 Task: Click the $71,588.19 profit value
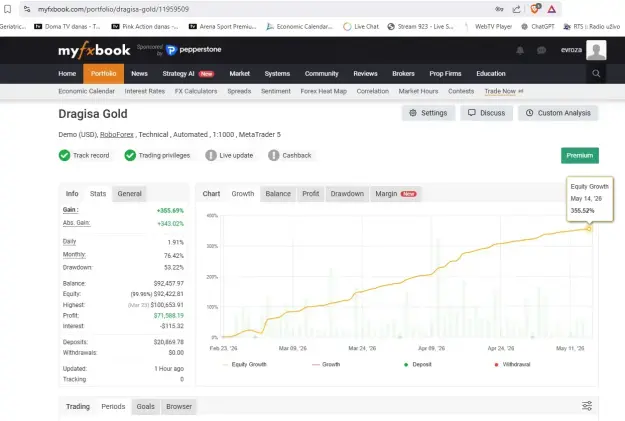169,315
